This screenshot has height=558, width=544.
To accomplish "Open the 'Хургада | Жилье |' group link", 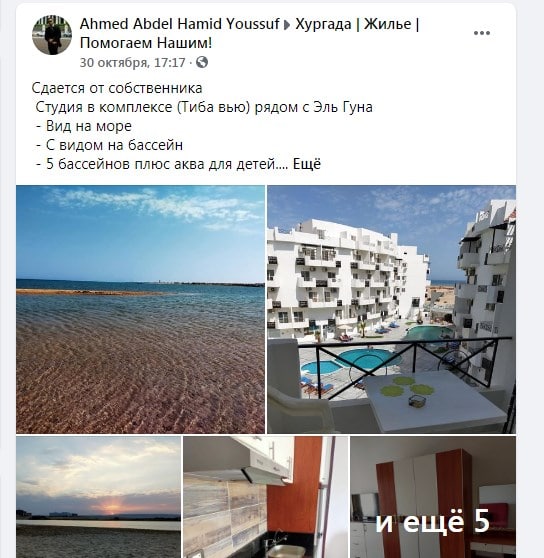I will [x=357, y=24].
